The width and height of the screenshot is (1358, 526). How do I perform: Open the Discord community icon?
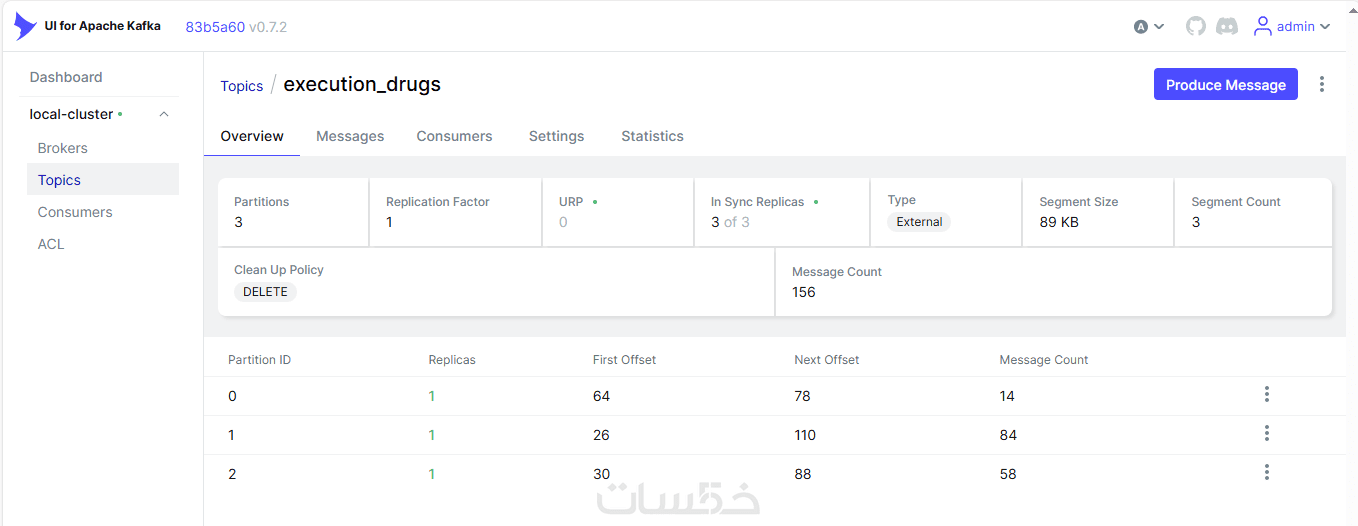click(x=1227, y=27)
